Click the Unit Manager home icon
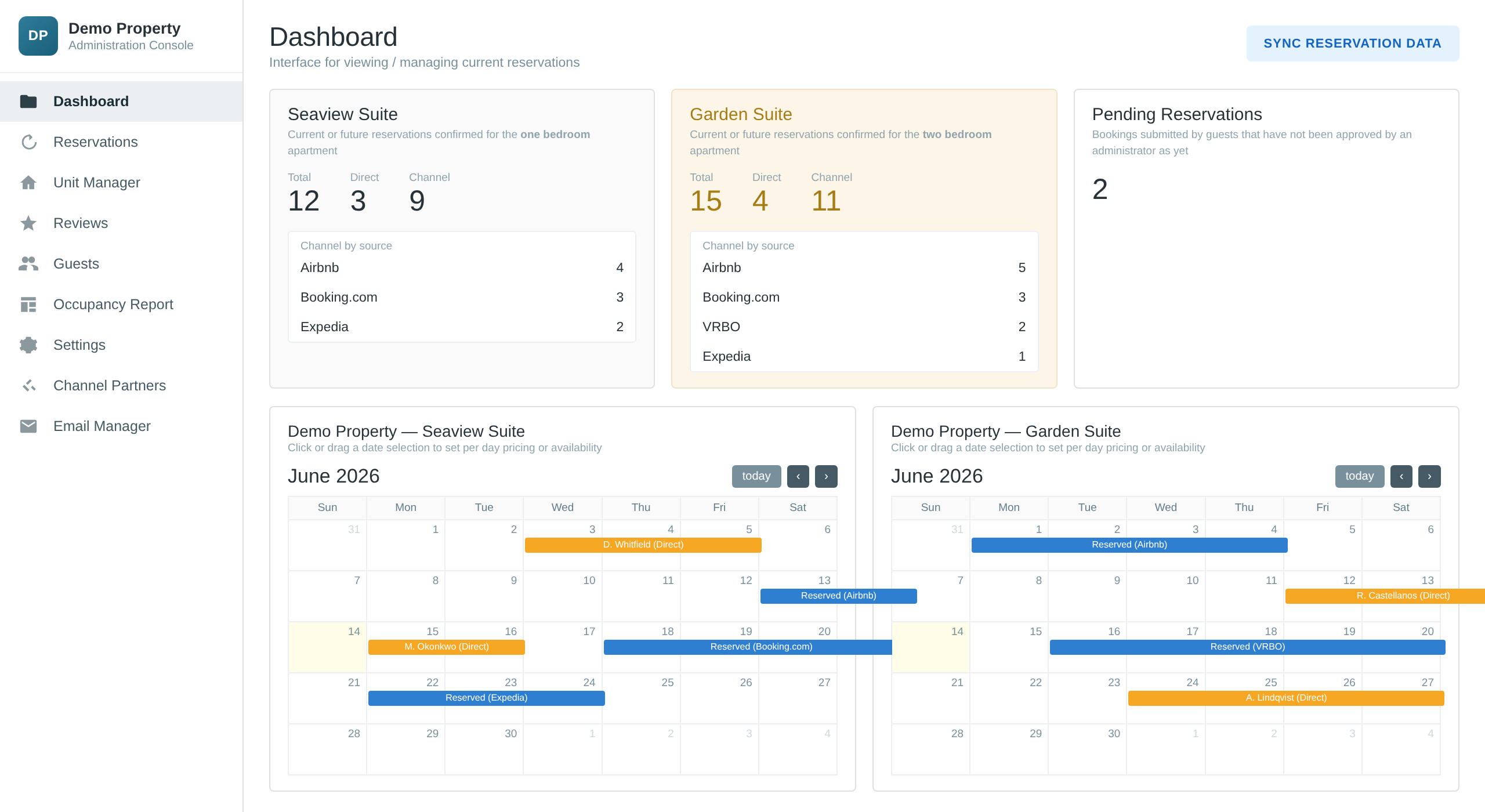This screenshot has width=1485, height=812. coord(28,183)
